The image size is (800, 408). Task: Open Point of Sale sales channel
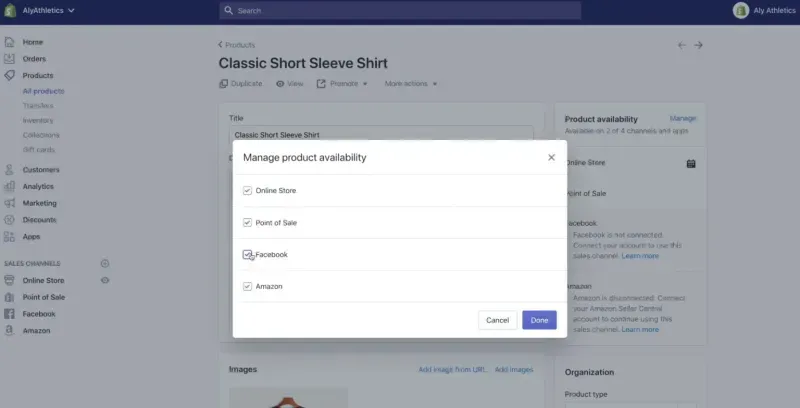point(44,297)
